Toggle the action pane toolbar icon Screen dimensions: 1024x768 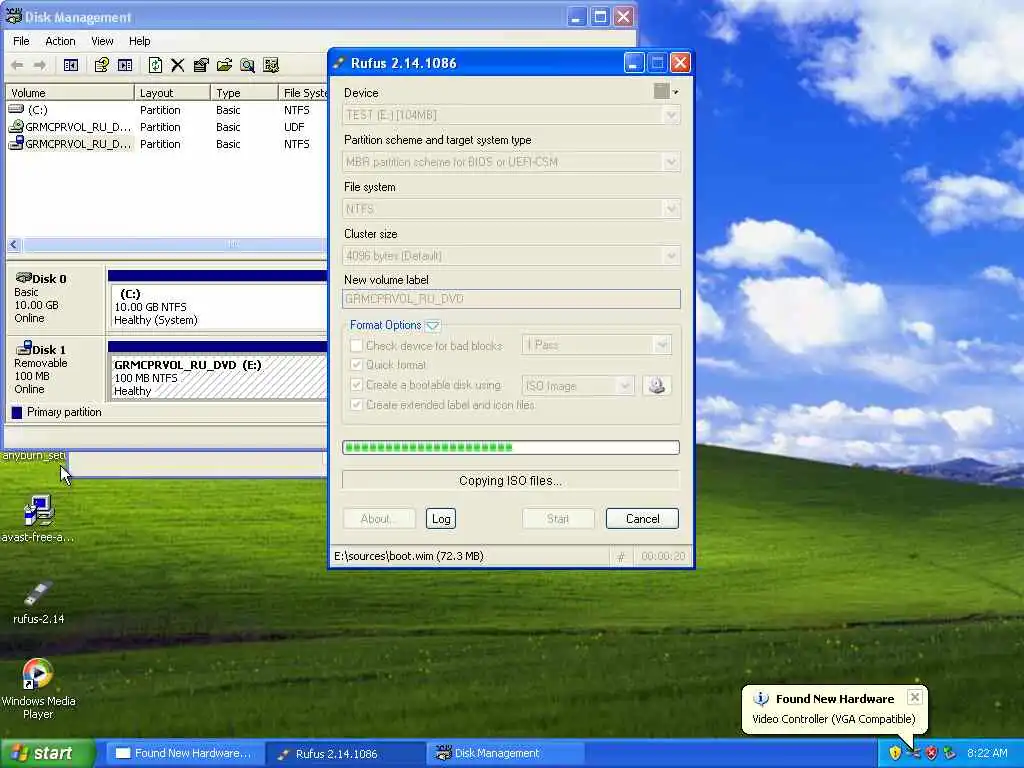125,65
